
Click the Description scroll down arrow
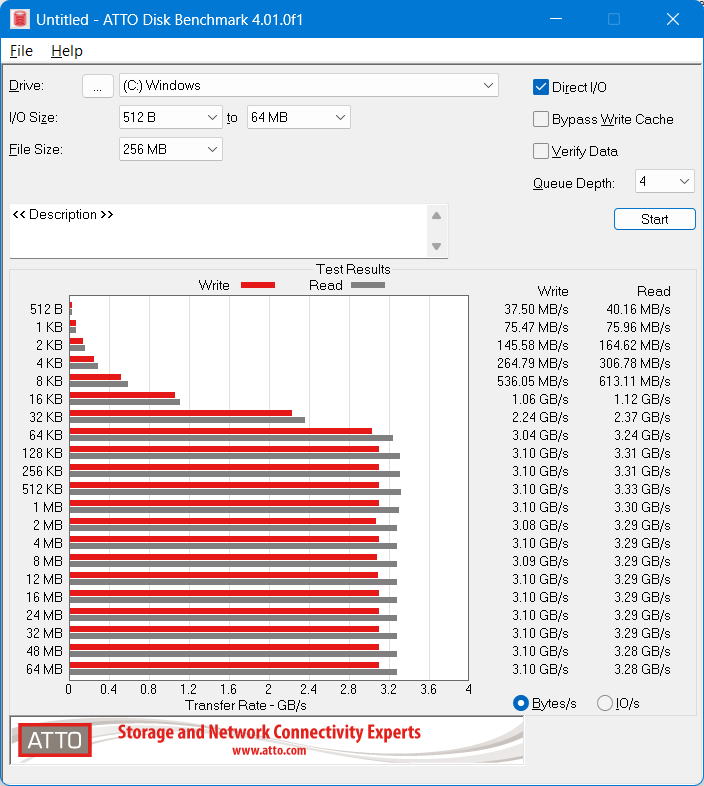(x=436, y=246)
